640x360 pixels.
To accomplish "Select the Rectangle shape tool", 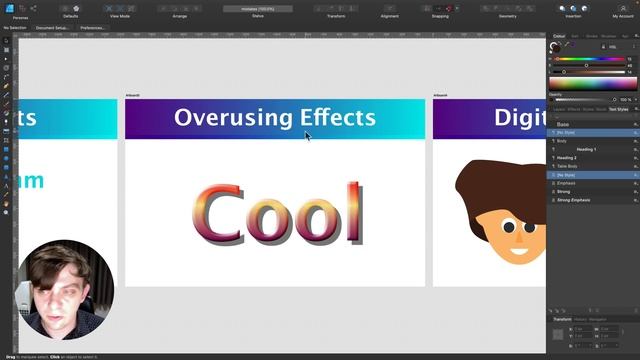I will 6,149.
